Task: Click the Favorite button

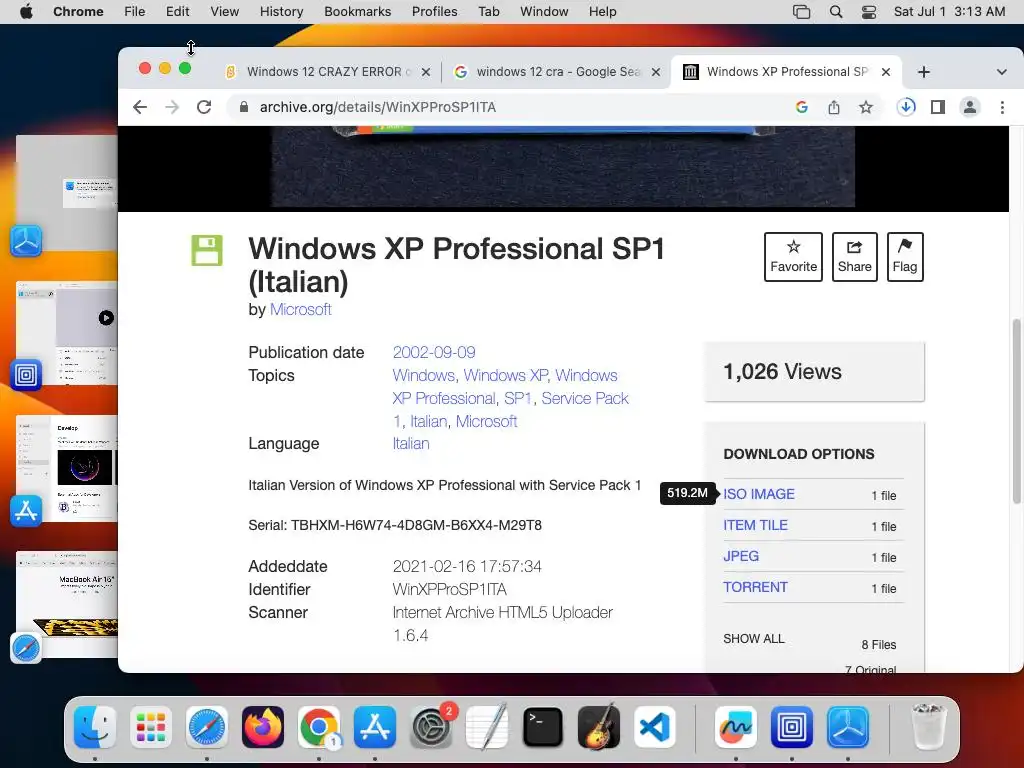Action: pyautogui.click(x=793, y=257)
